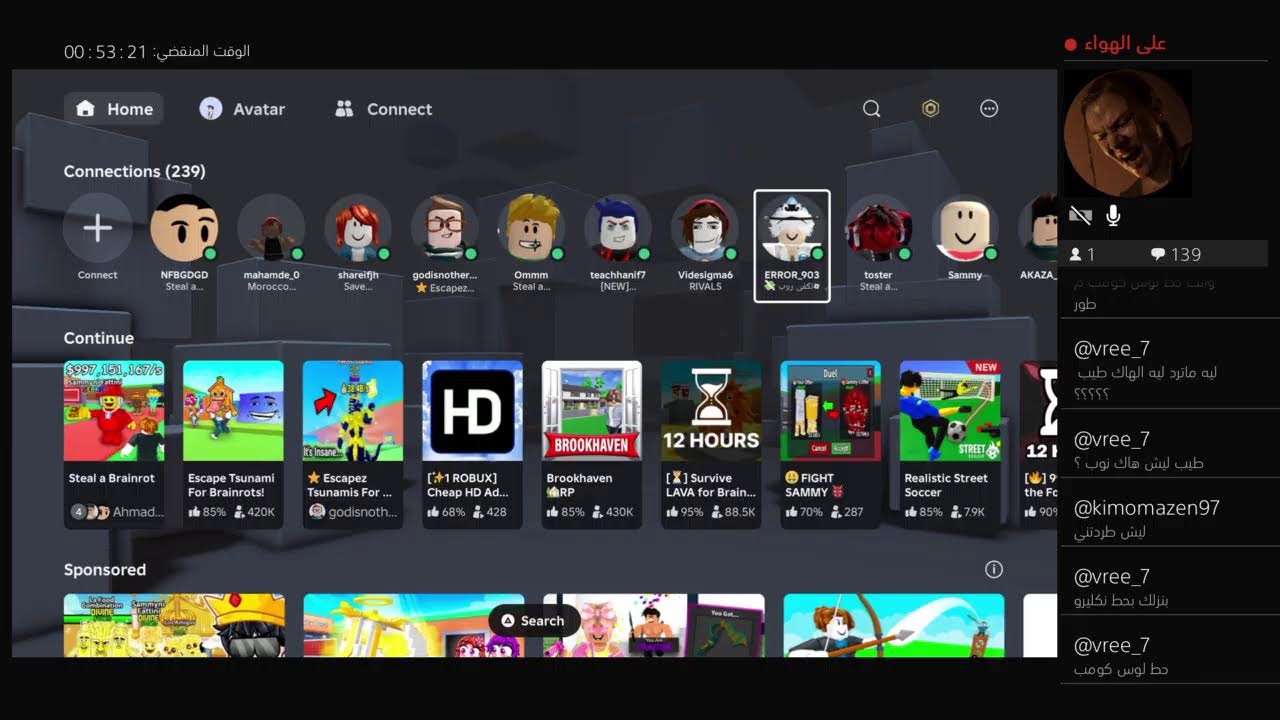Click the 139 comments counter
Image resolution: width=1280 pixels, height=720 pixels.
1177,255
